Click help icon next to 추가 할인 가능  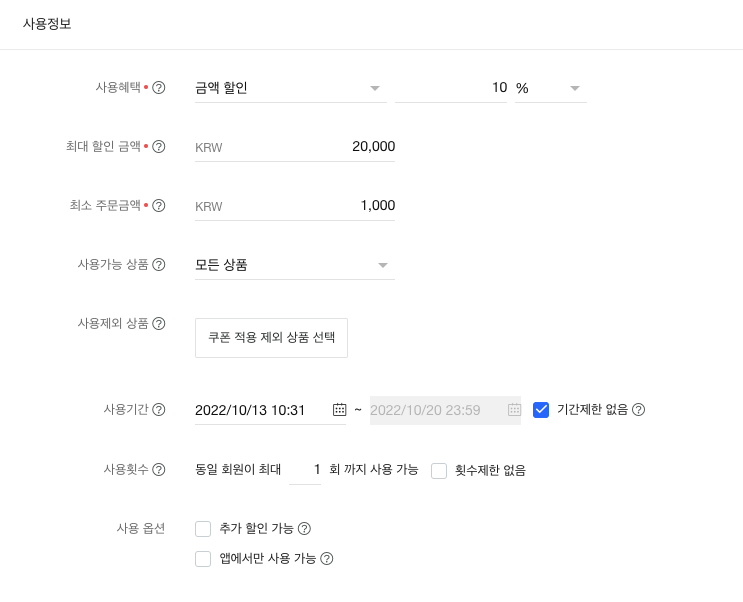point(305,529)
